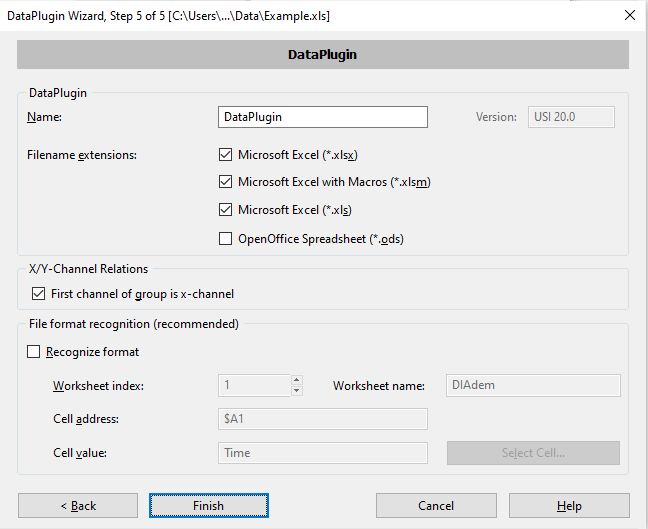Toggle Microsoft Excel with Macros (*.xlsm) checkbox
The height and width of the screenshot is (529, 648).
coord(225,182)
